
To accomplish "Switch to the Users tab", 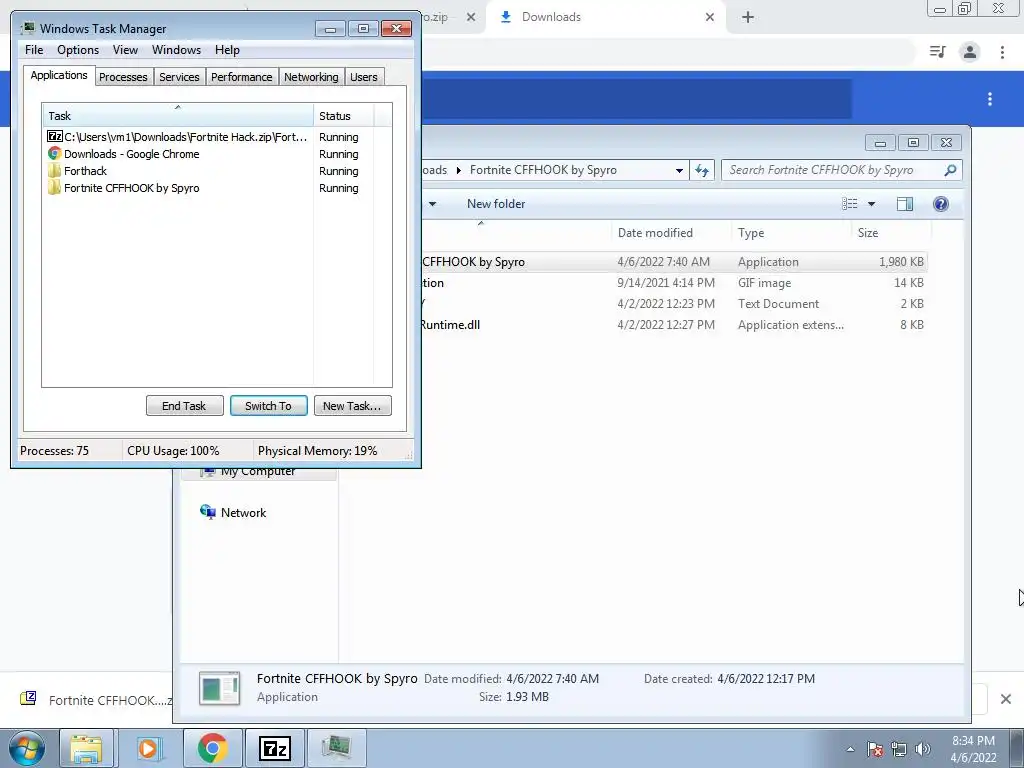I will pyautogui.click(x=364, y=77).
